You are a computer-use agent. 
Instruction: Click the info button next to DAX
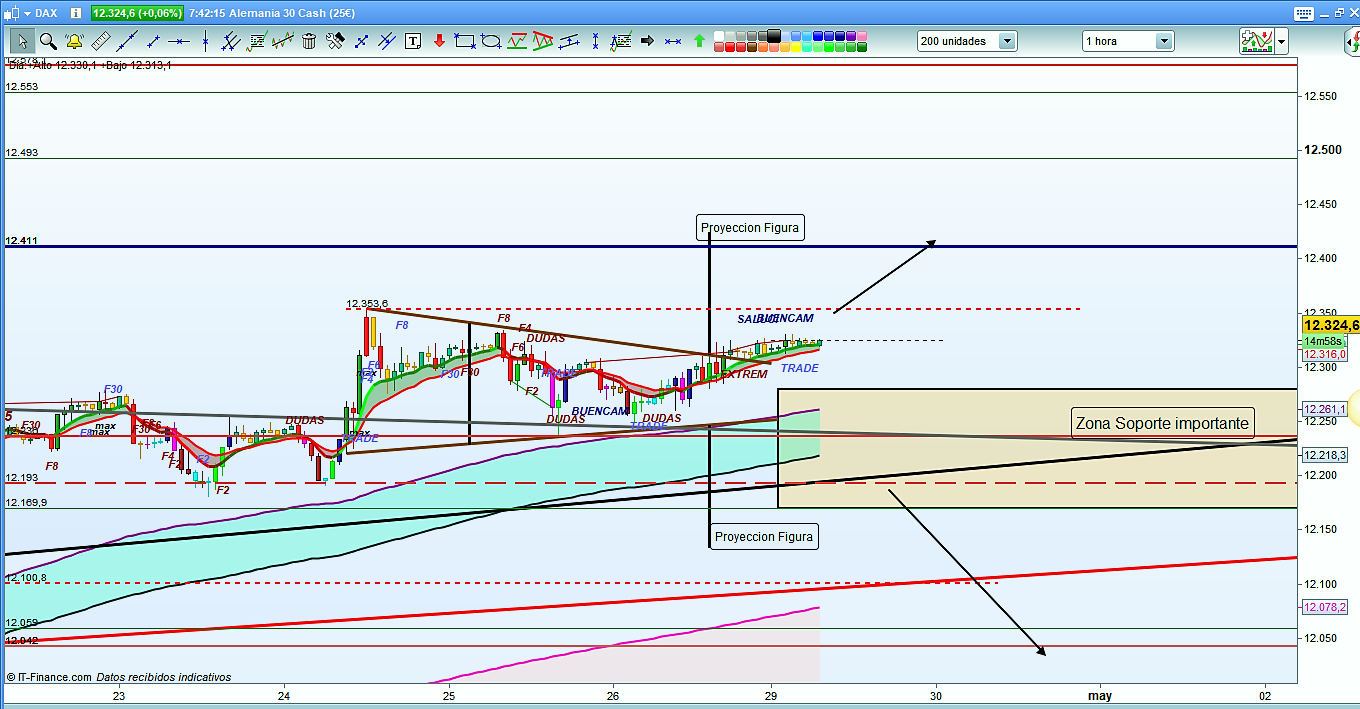pyautogui.click(x=77, y=13)
